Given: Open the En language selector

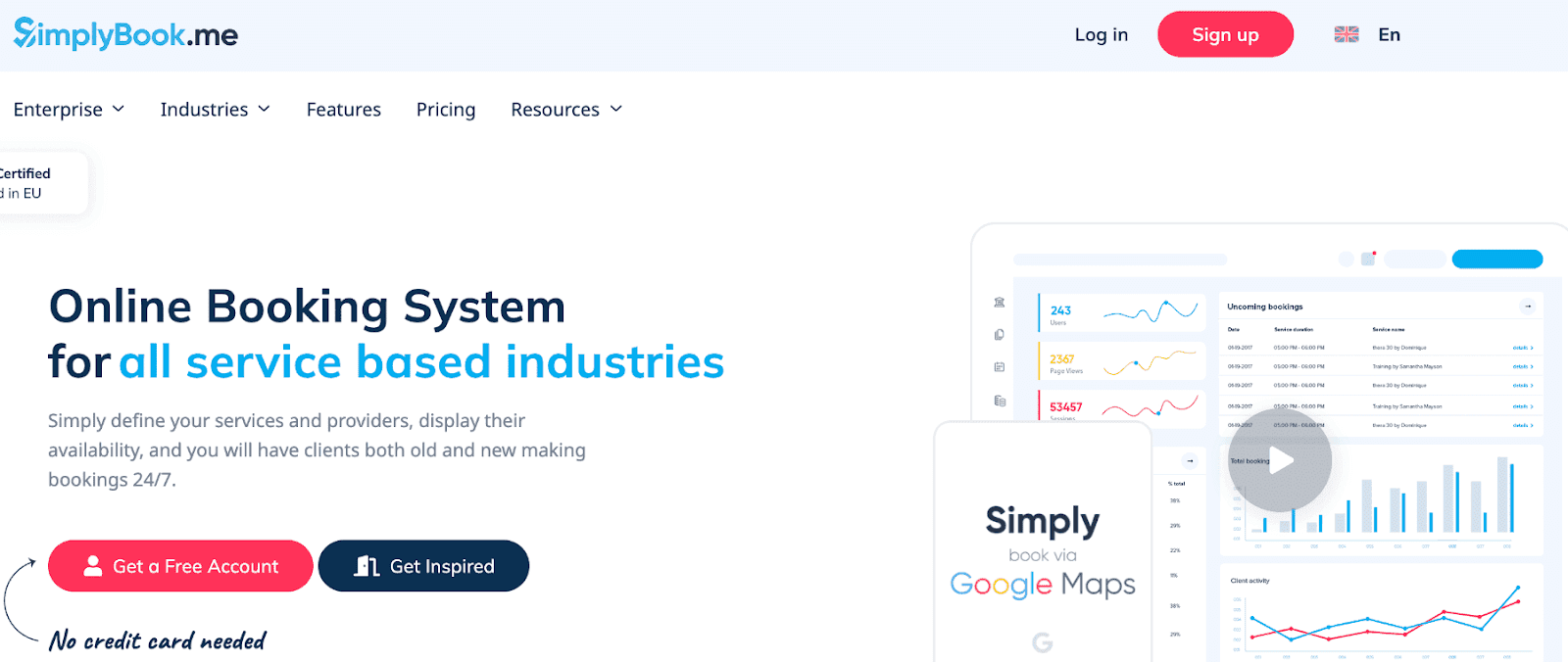Looking at the screenshot, I should 1389,34.
